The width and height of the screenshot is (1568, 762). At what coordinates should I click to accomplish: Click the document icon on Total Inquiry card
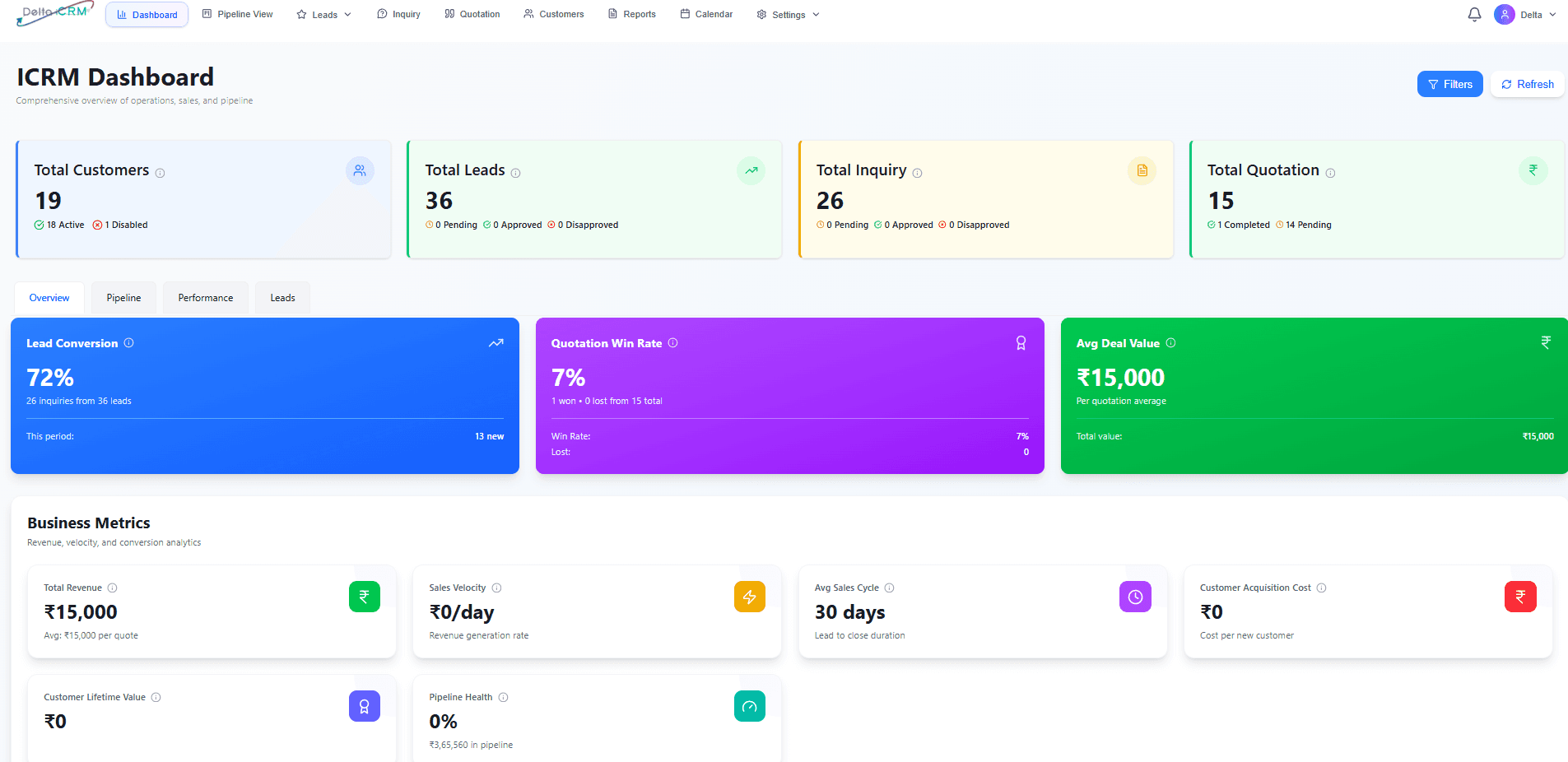tap(1142, 170)
